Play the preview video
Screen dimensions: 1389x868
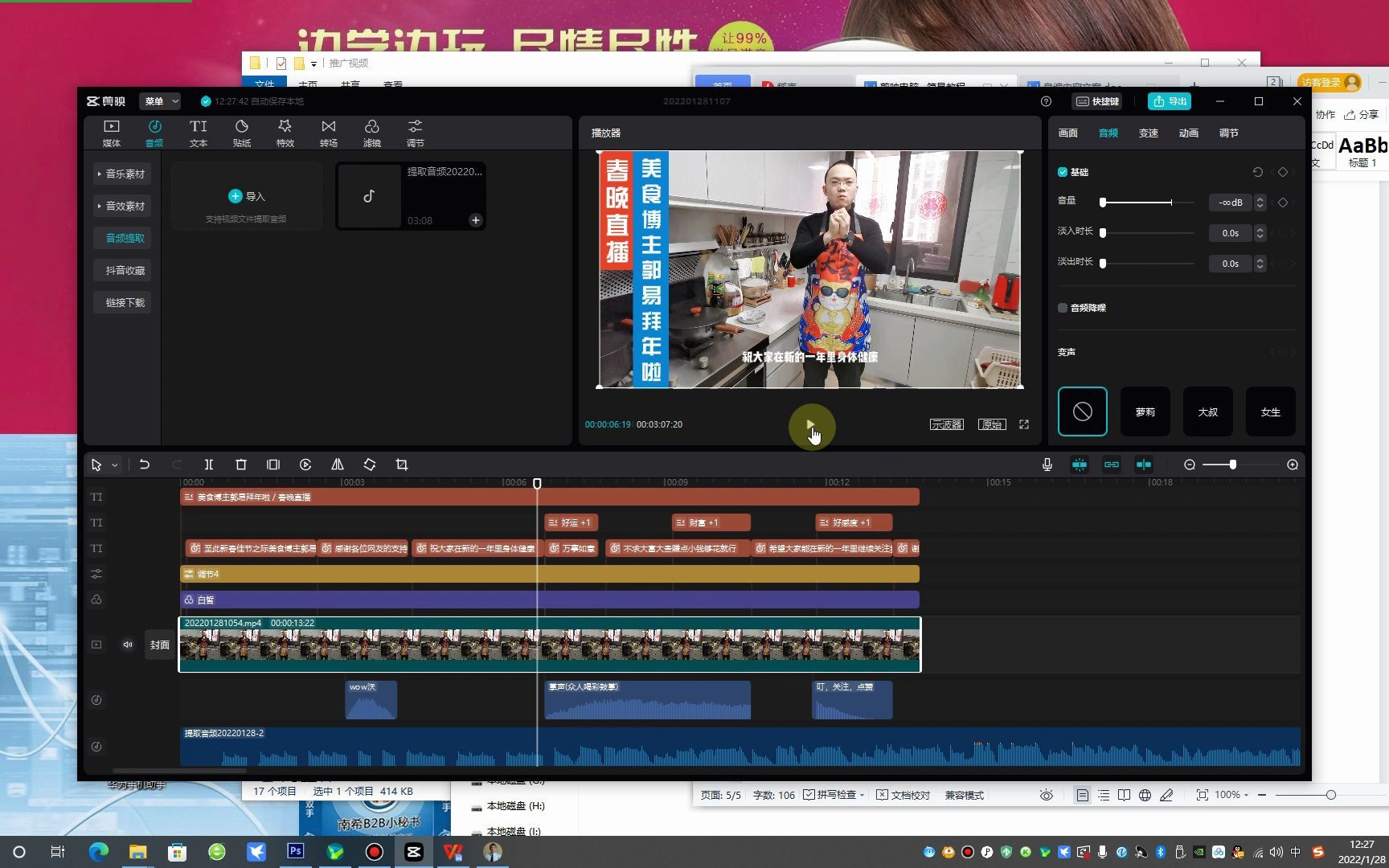tap(811, 424)
